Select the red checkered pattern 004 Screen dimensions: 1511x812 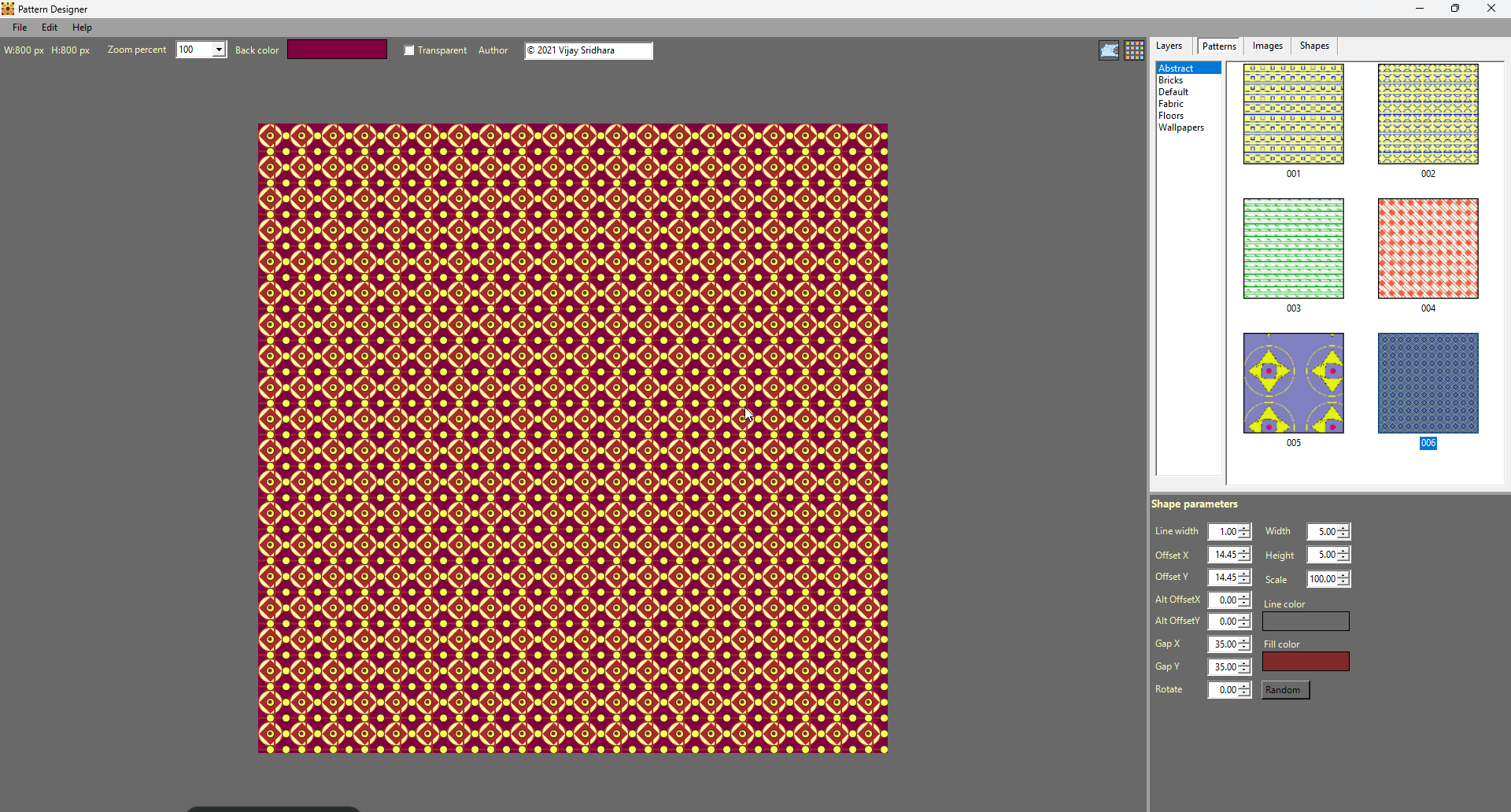click(x=1427, y=248)
